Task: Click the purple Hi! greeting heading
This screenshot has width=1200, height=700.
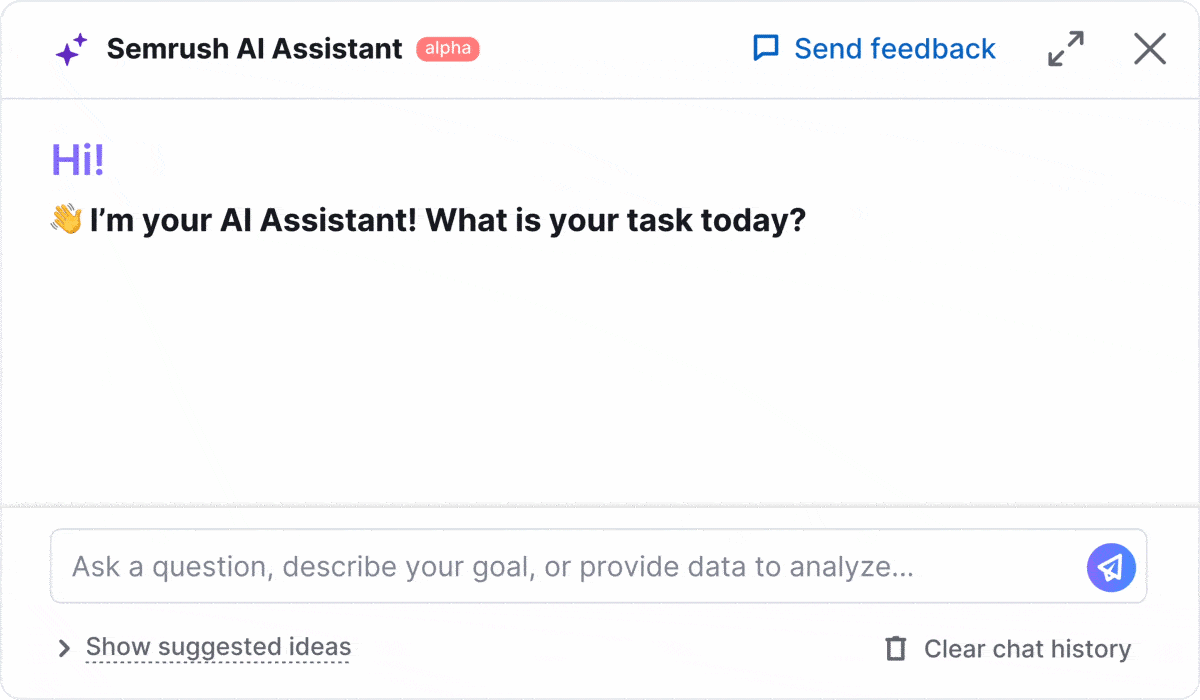Action: coord(77,160)
